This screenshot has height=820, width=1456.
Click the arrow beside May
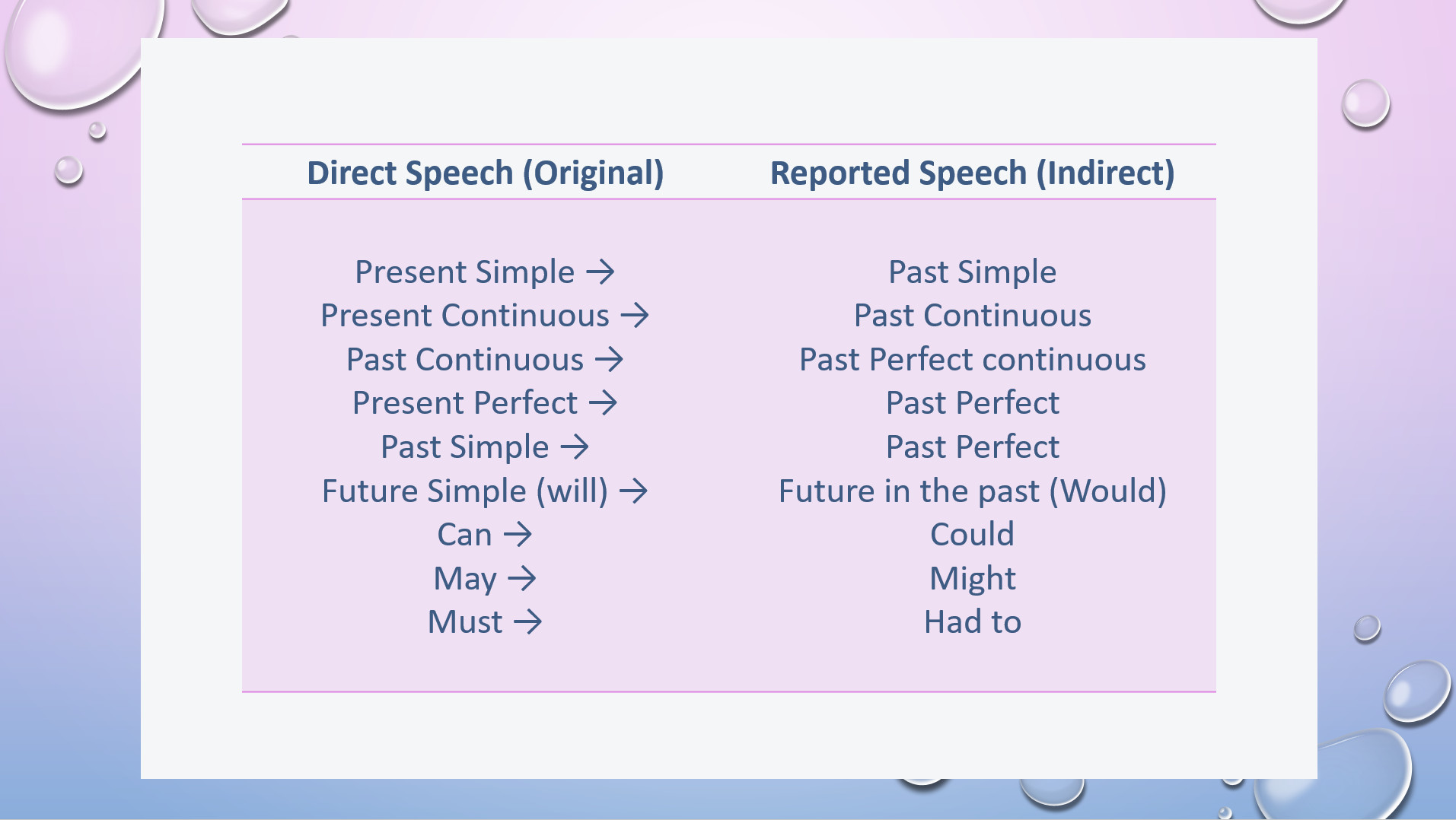coord(522,579)
